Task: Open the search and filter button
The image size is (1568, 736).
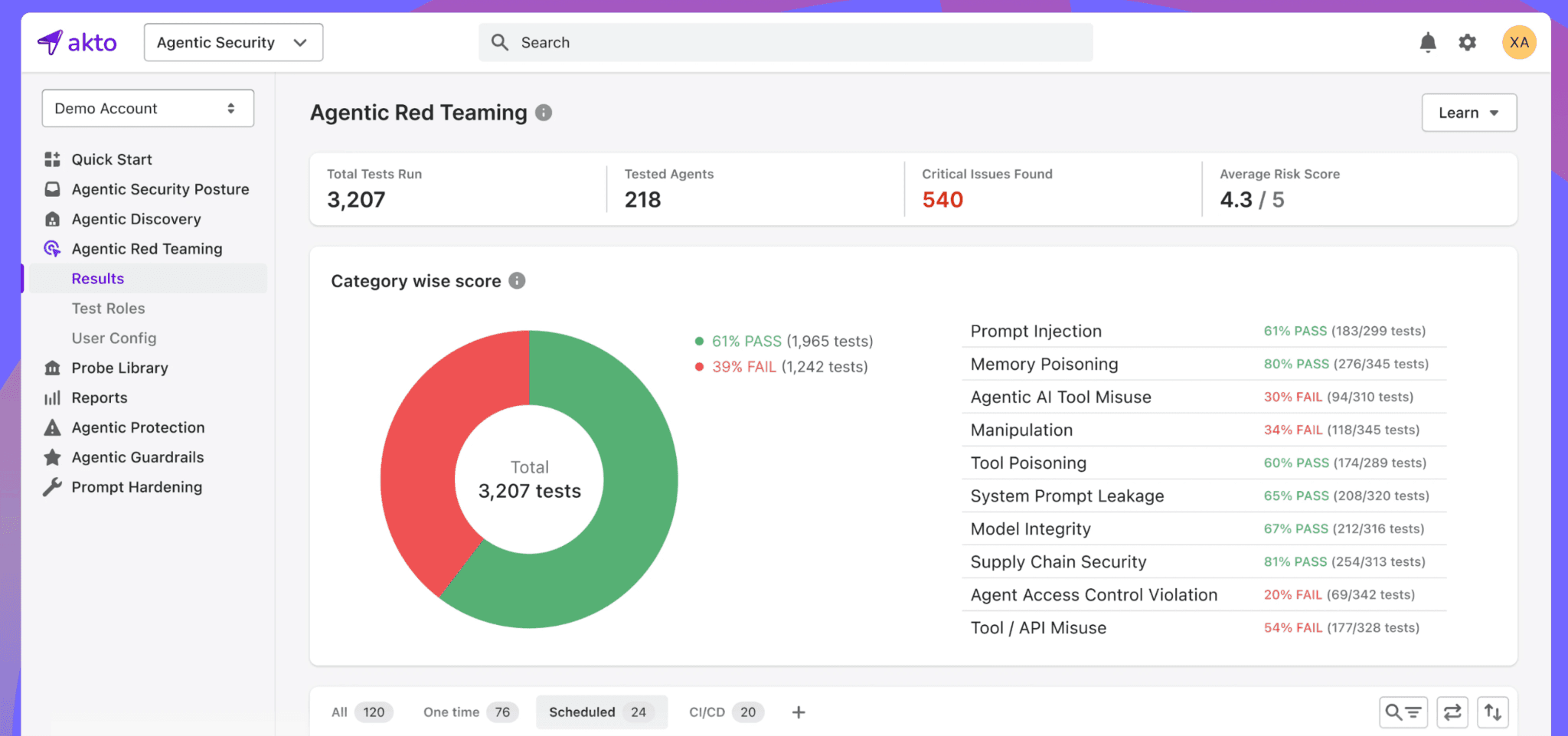Action: pos(1403,712)
